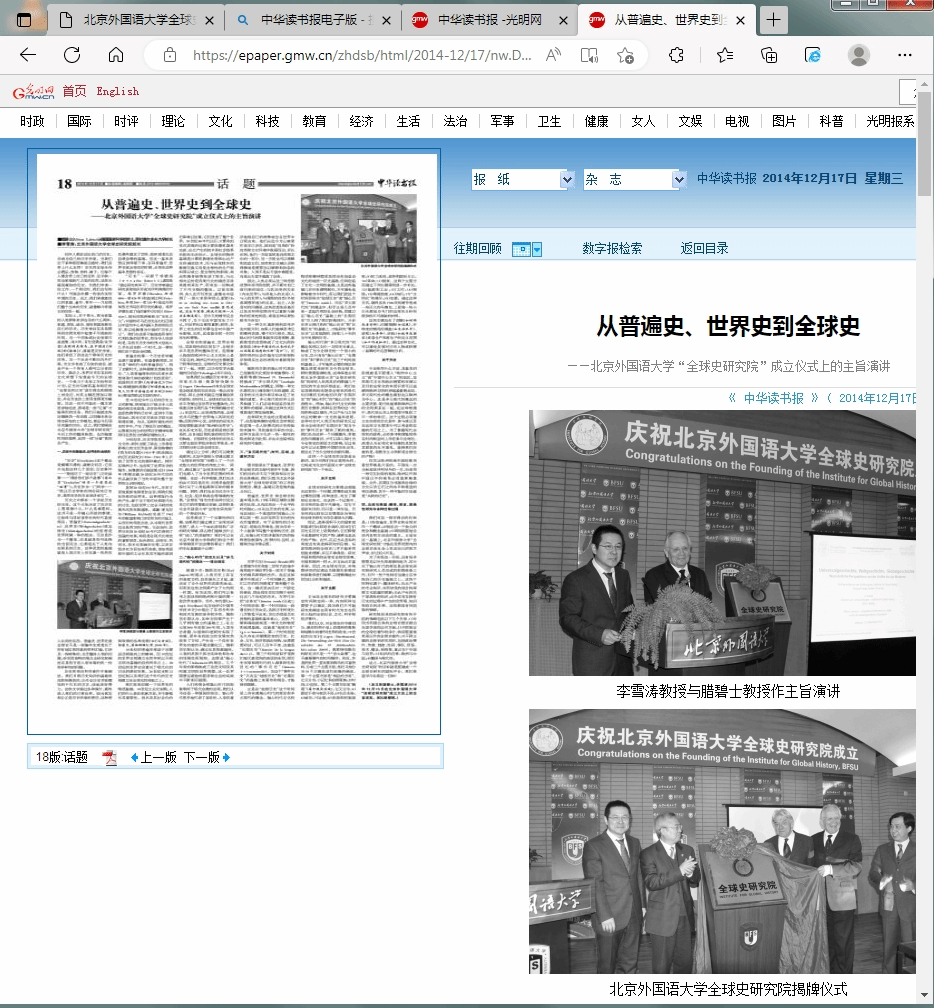
Task: Expand the 杂志 magazine dropdown
Action: point(677,180)
